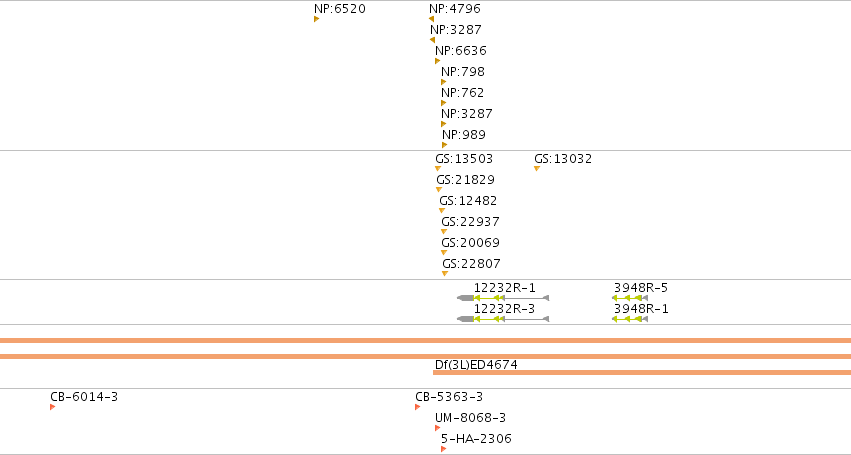Click the downward triangle under GS:13032
Screen dimensions: 851x455
pyautogui.click(x=537, y=169)
